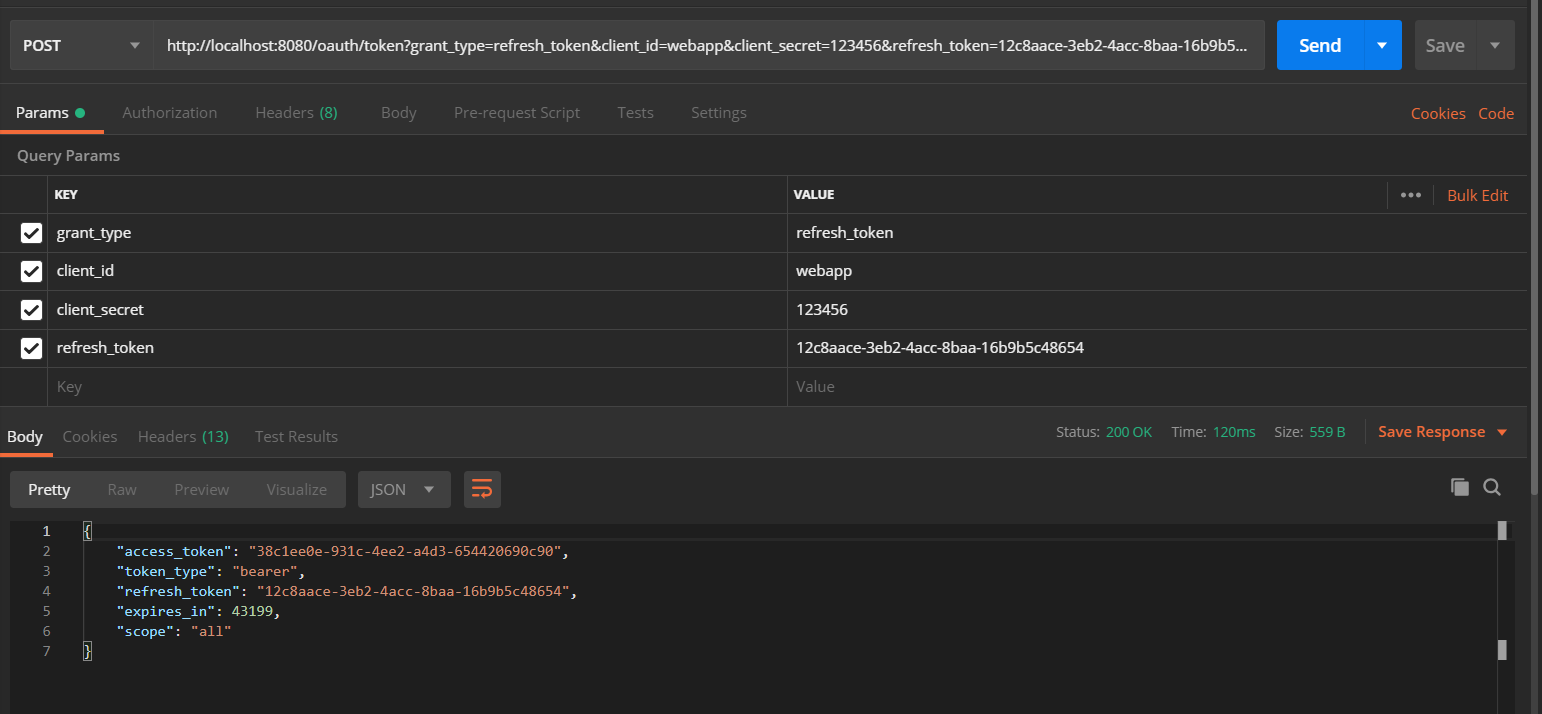Click the request URL field
The height and width of the screenshot is (714, 1542).
pos(709,45)
